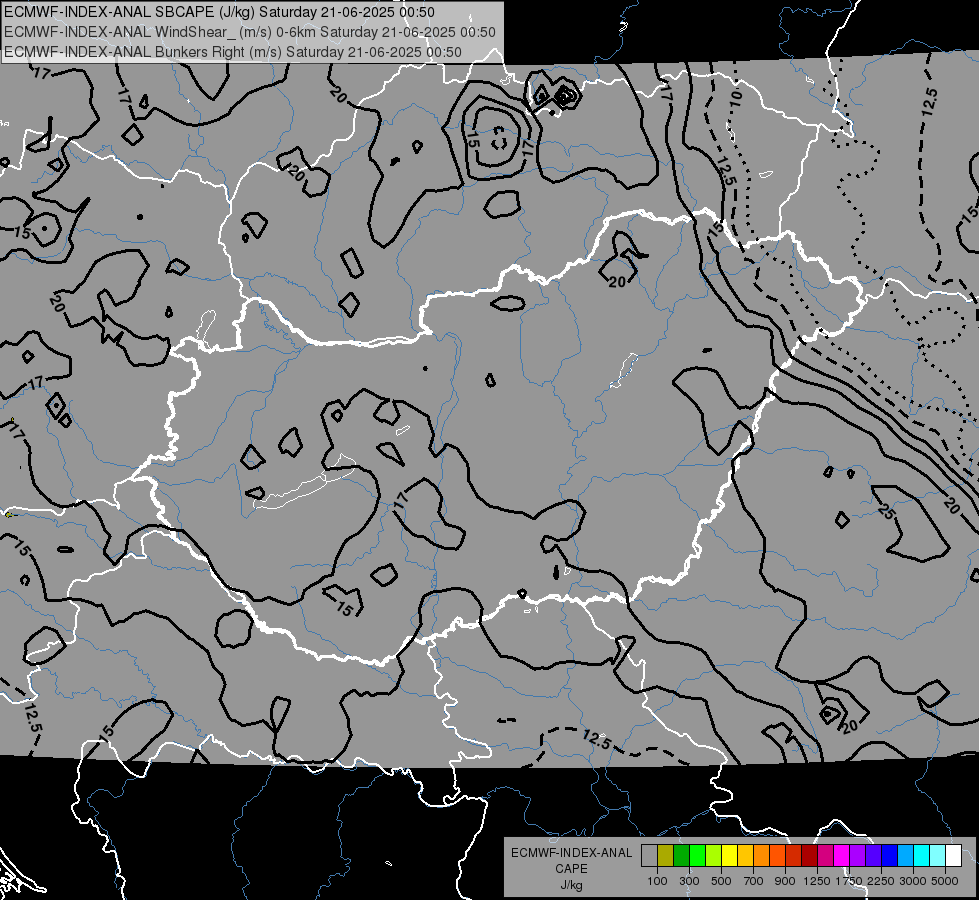The width and height of the screenshot is (979, 900).
Task: Pick the pure blue legend swatch
Action: point(889,855)
